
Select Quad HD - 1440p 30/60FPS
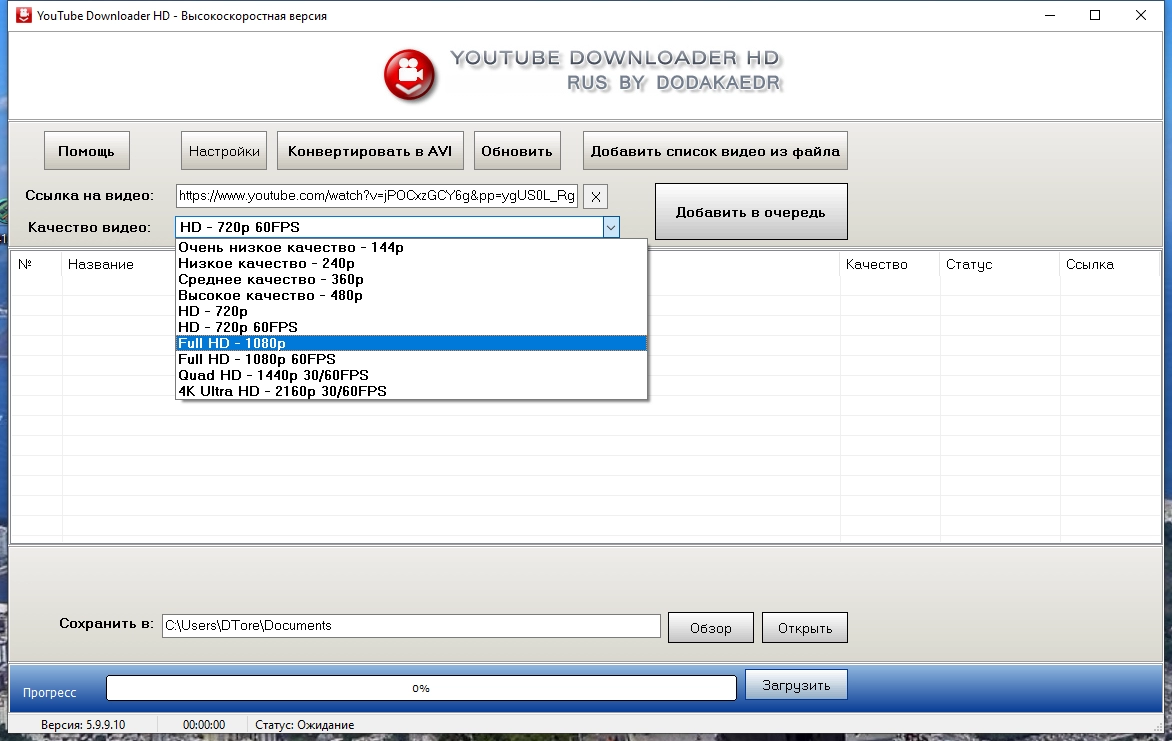[x=411, y=375]
